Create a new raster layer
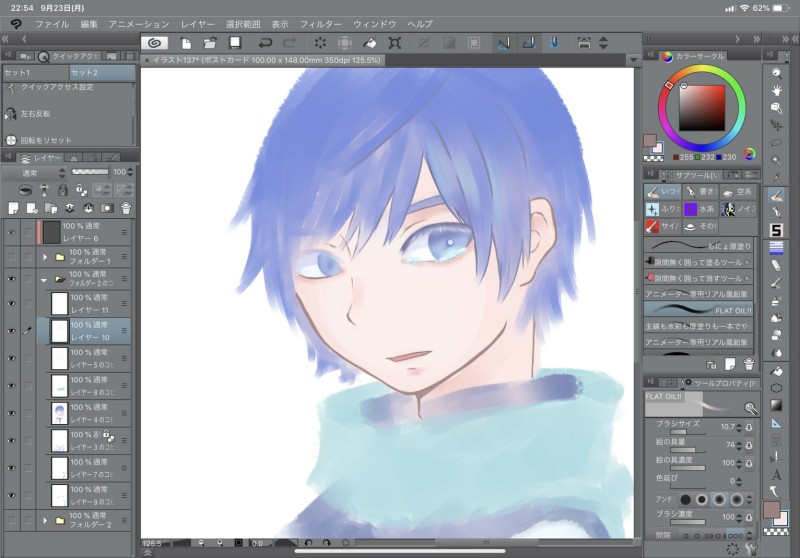800x558 pixels. 13,208
